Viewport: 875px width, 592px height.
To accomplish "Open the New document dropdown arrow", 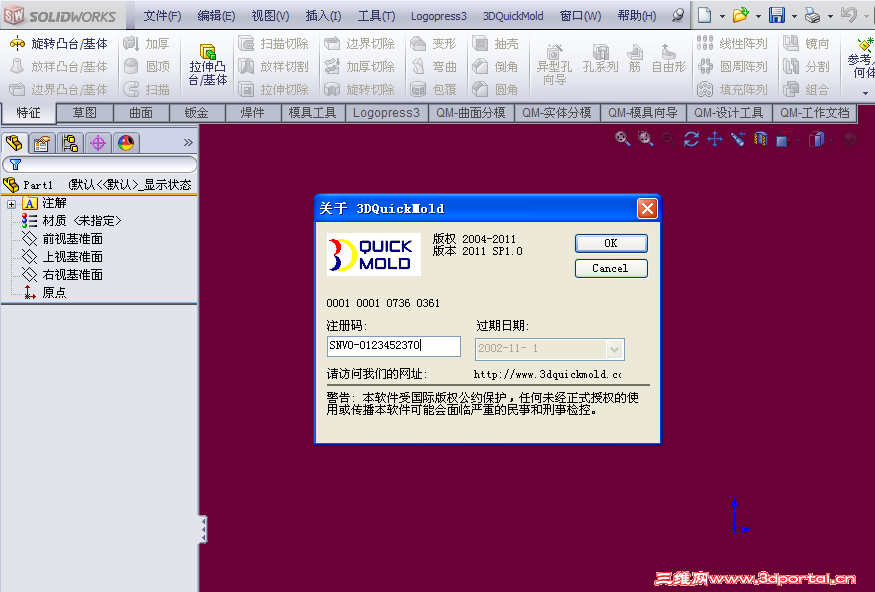I will 723,16.
